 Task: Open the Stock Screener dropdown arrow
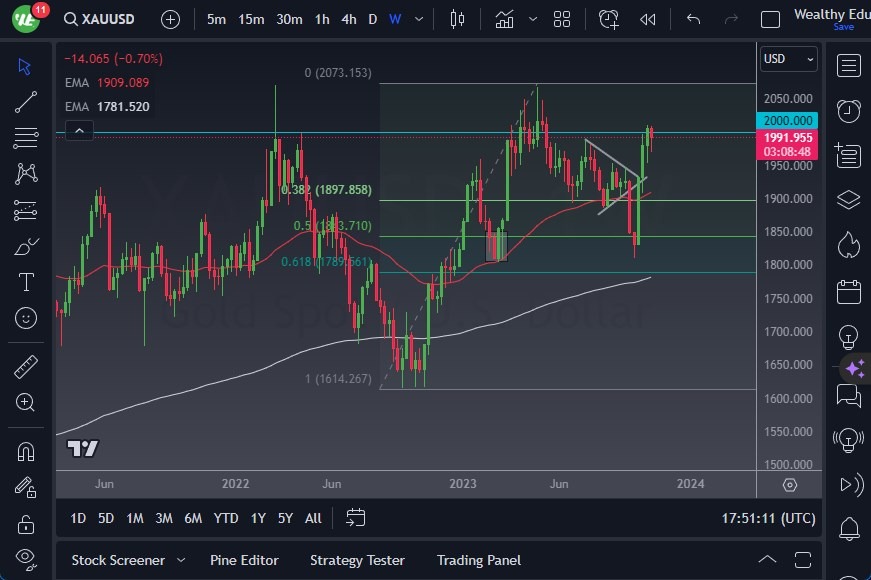coord(181,561)
